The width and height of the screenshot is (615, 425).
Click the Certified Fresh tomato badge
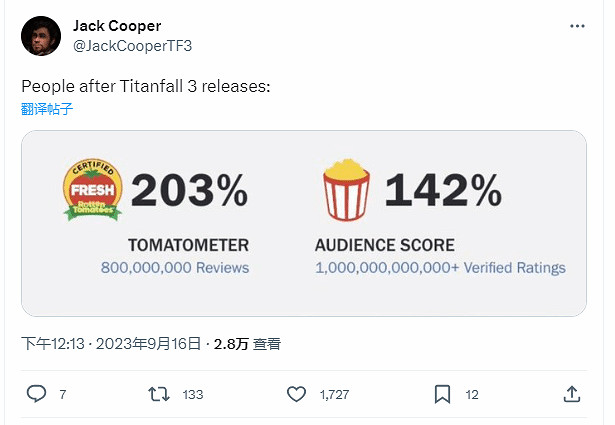[93, 190]
